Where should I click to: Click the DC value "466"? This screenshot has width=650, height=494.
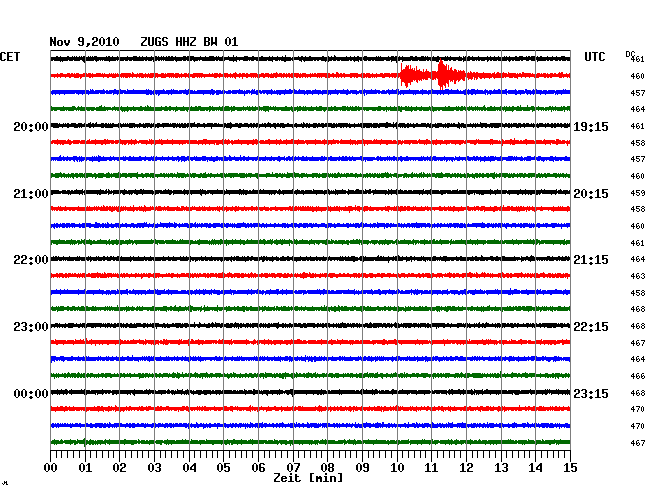(x=638, y=376)
